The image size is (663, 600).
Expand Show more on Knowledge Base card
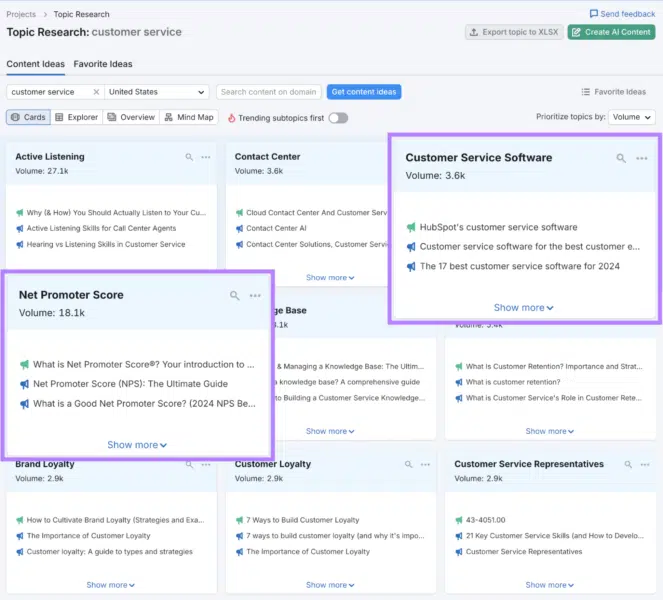(330, 431)
